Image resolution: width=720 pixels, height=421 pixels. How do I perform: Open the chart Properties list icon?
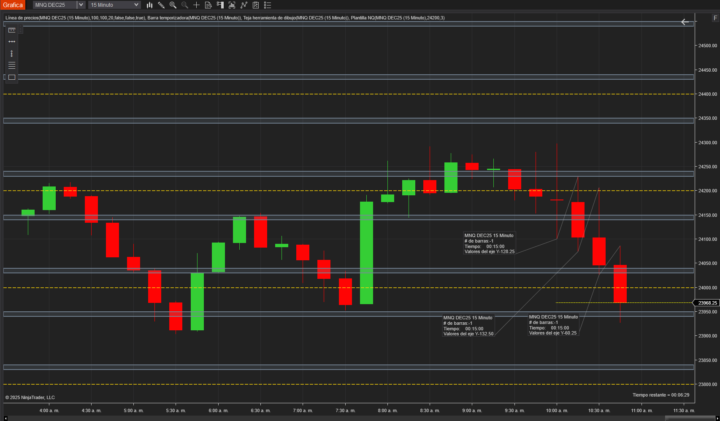268,5
